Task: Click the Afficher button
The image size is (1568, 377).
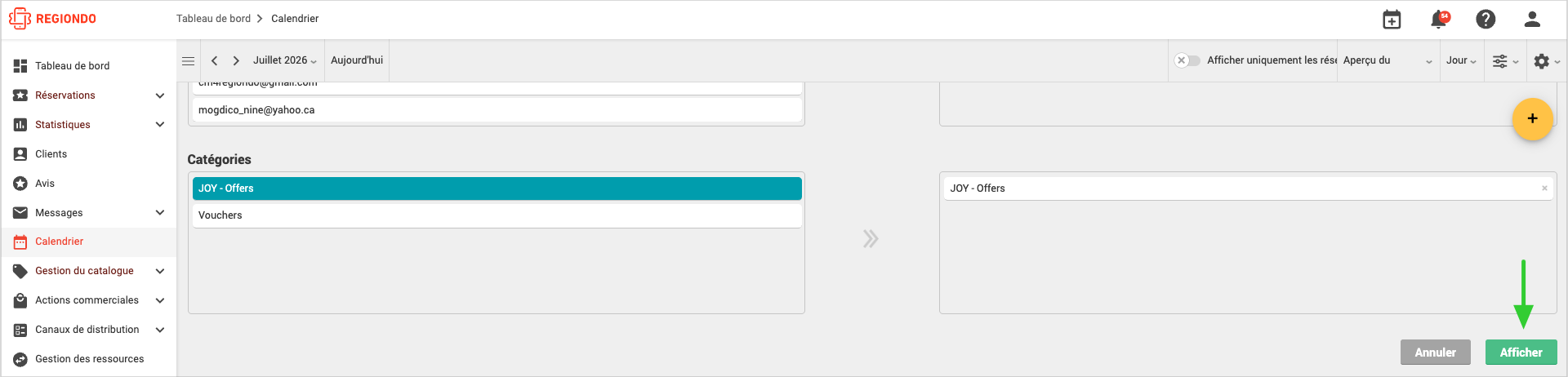Action: tap(1521, 353)
